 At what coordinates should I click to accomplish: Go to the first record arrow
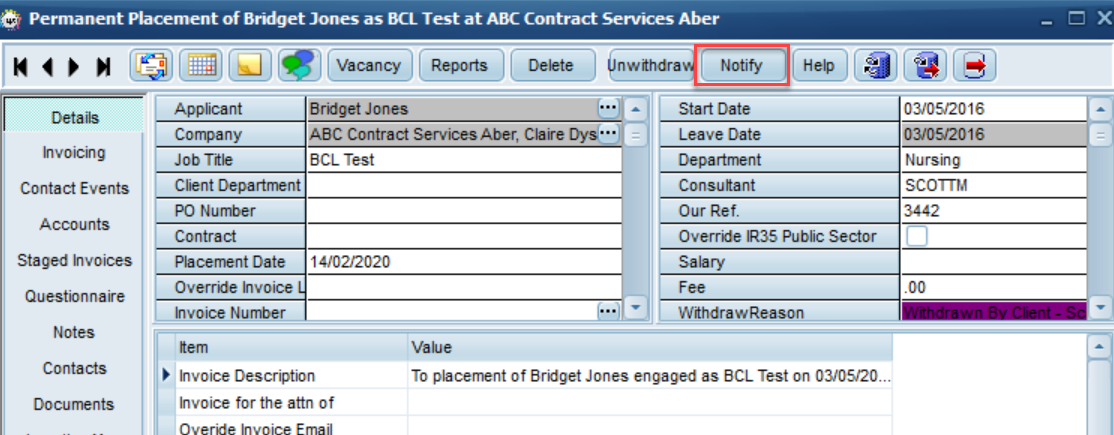coord(21,66)
